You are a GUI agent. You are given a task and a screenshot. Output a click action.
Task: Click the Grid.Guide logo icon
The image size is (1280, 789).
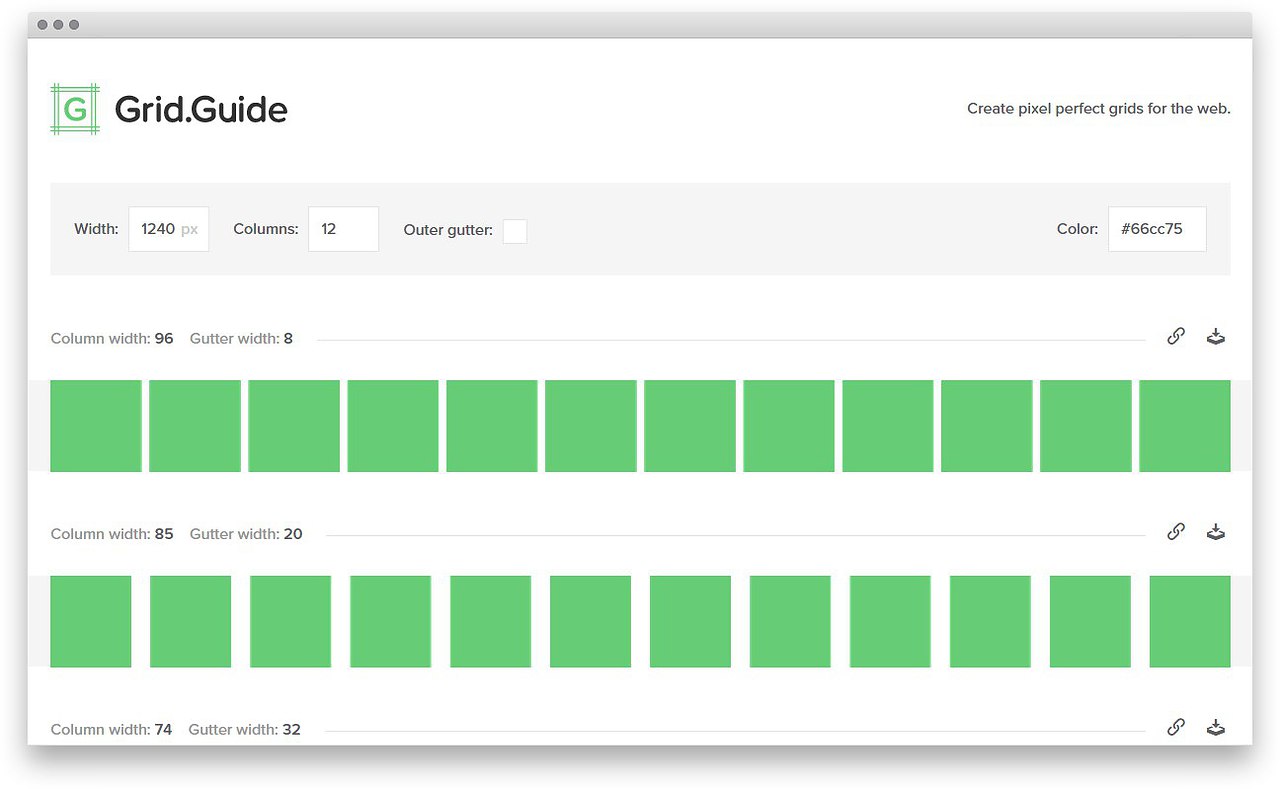coord(75,109)
